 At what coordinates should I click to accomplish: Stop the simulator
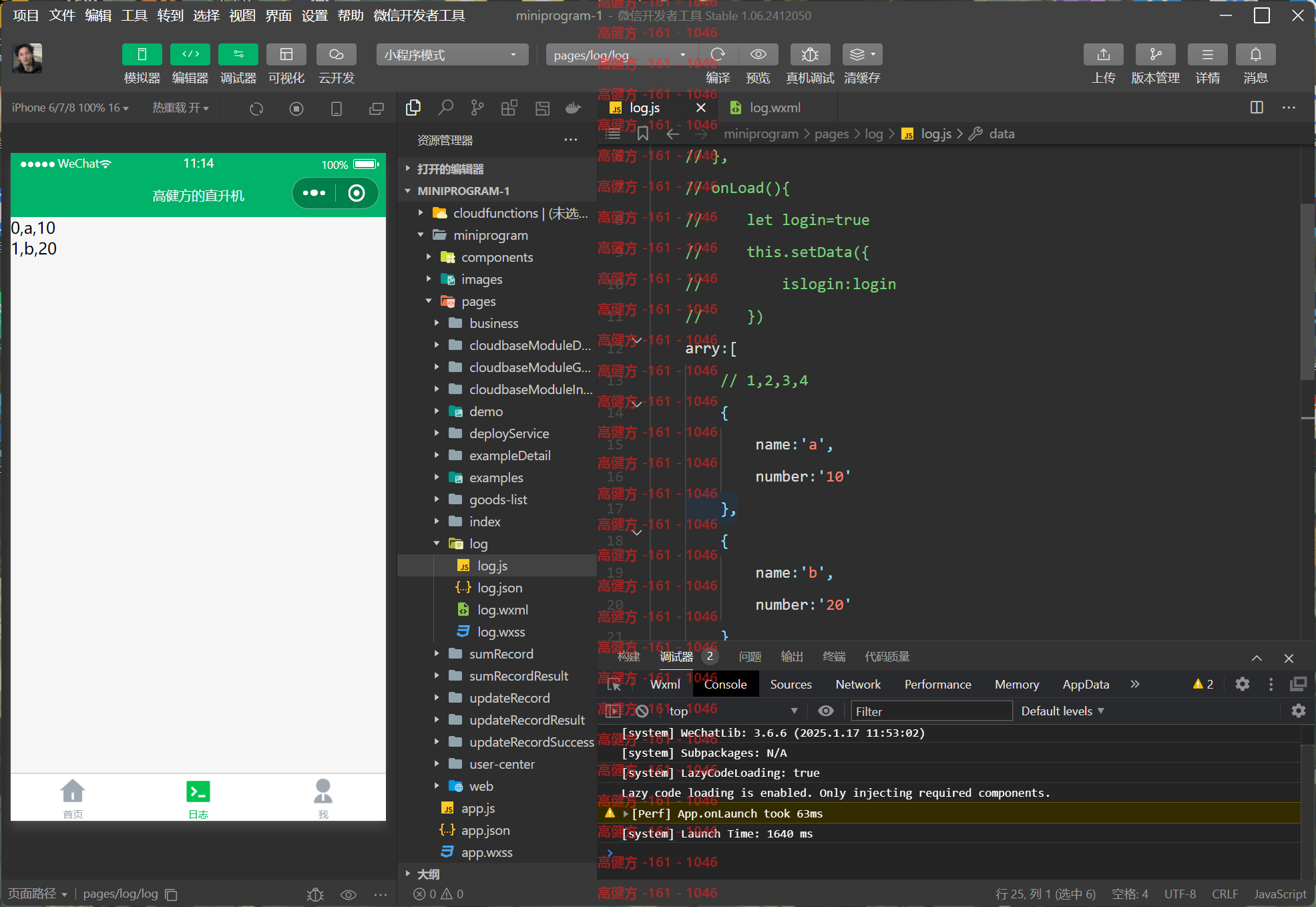click(x=296, y=108)
